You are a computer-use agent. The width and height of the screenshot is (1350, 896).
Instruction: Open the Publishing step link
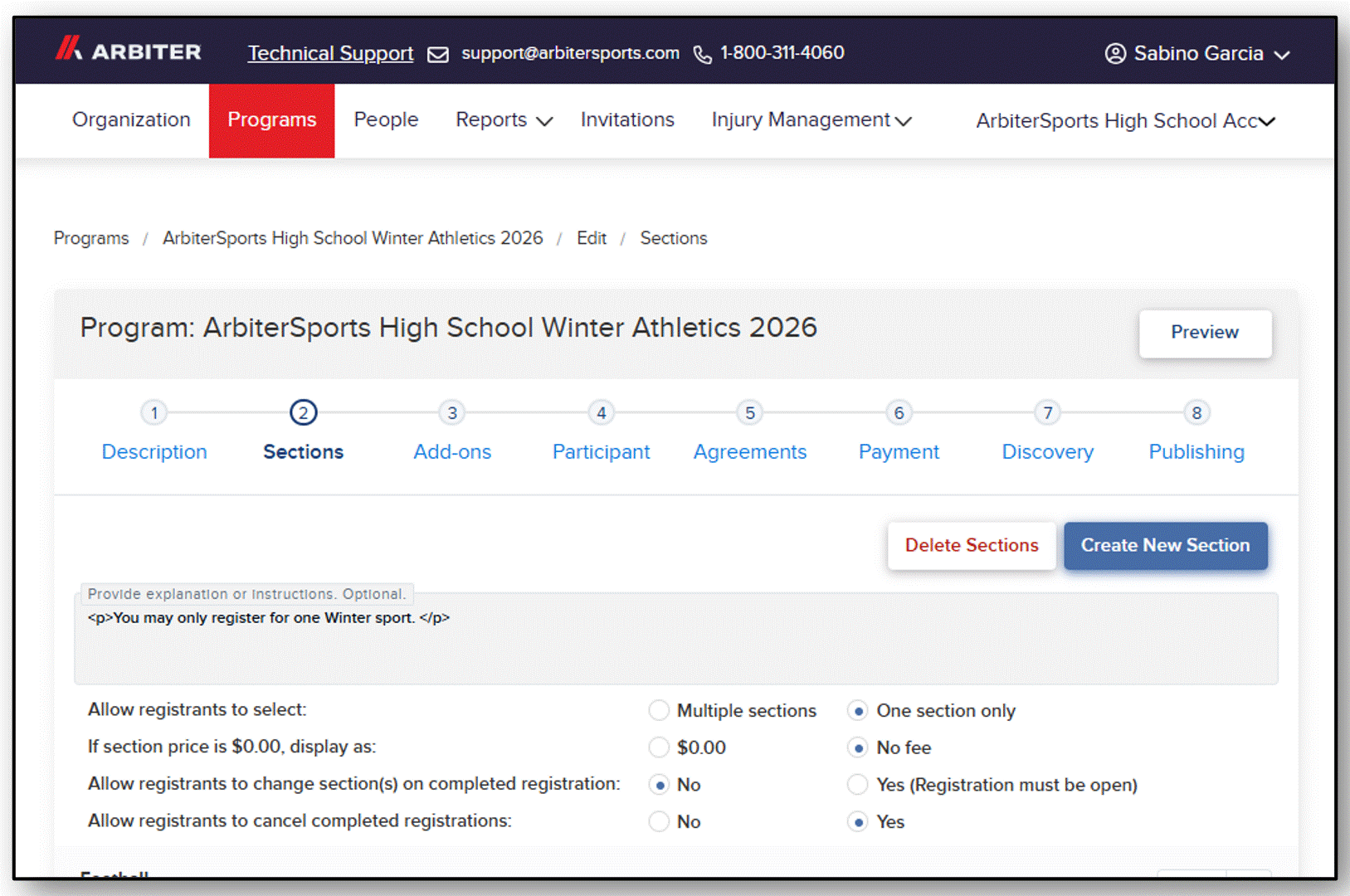1196,452
